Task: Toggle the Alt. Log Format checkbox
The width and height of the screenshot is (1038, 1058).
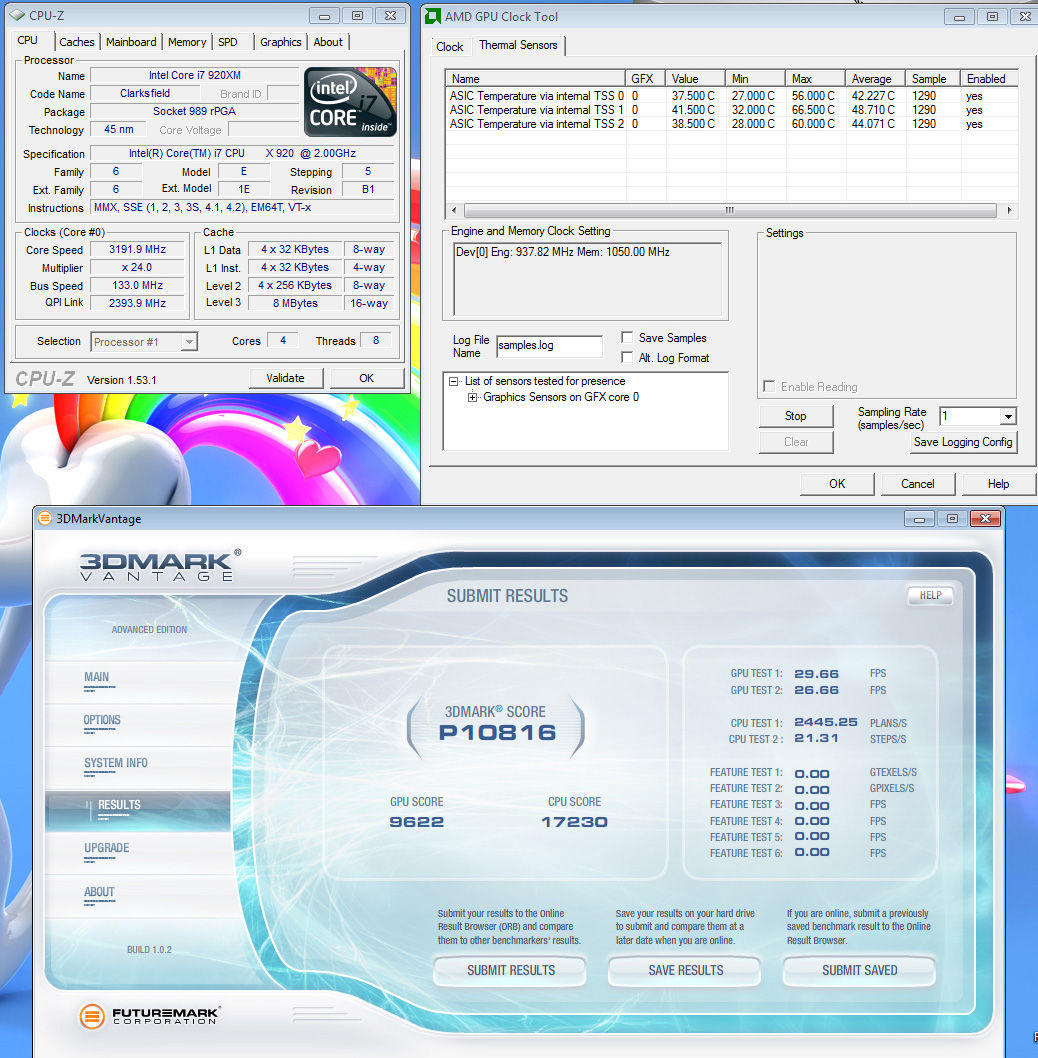Action: click(628, 358)
